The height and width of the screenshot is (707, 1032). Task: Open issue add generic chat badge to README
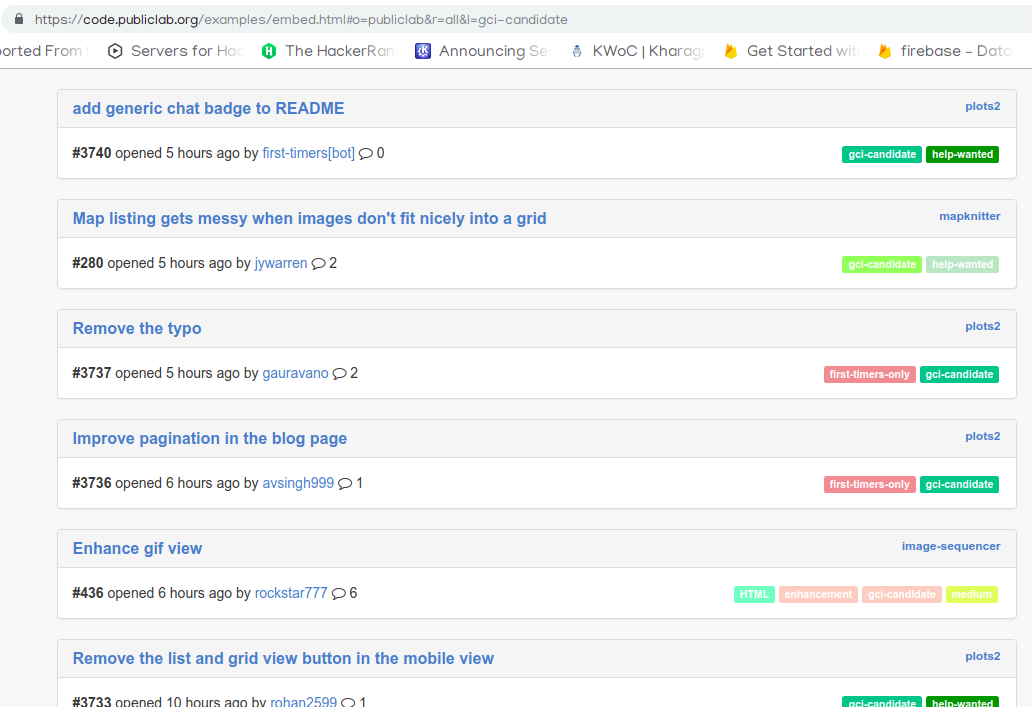tap(208, 108)
